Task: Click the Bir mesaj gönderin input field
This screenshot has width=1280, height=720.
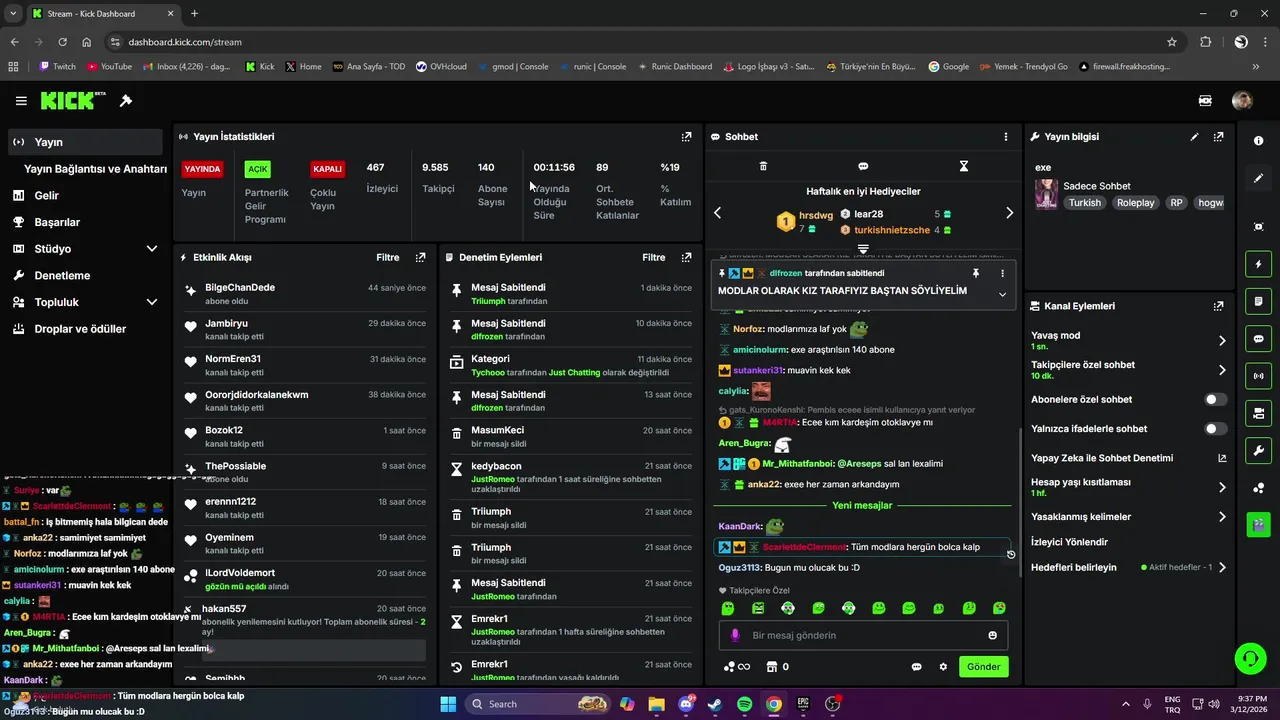Action: coord(863,635)
